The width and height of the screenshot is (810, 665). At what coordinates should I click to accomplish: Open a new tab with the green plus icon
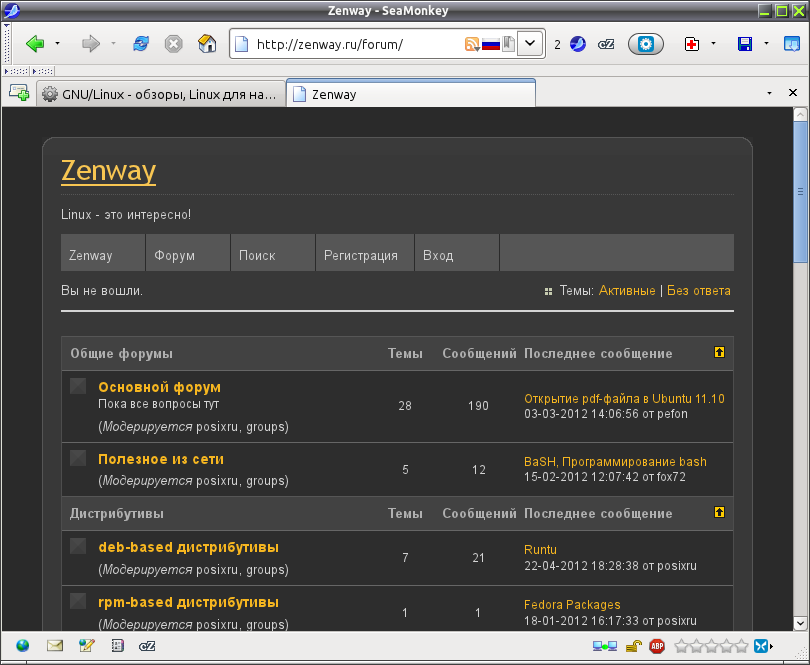(x=19, y=93)
